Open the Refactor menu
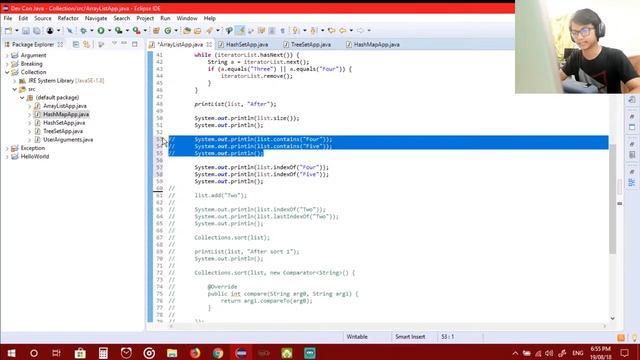The image size is (640, 360). pyautogui.click(x=68, y=18)
